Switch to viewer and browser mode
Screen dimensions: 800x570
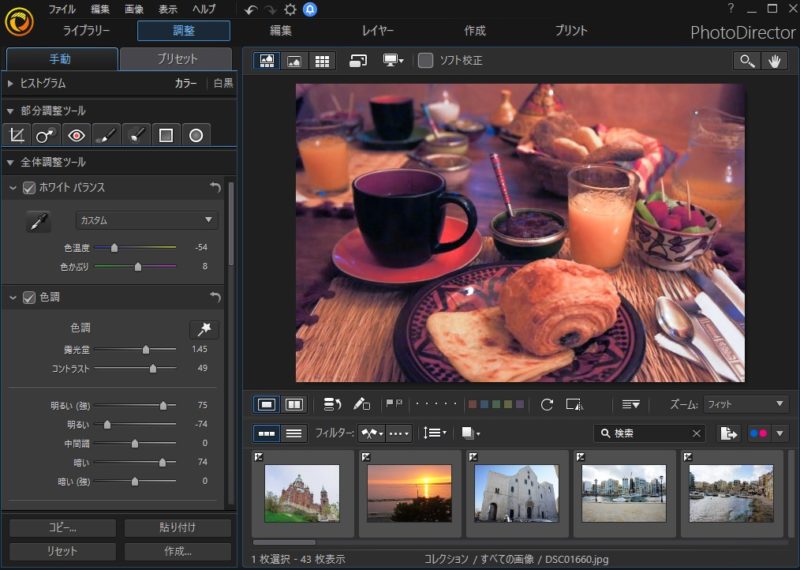tap(267, 61)
